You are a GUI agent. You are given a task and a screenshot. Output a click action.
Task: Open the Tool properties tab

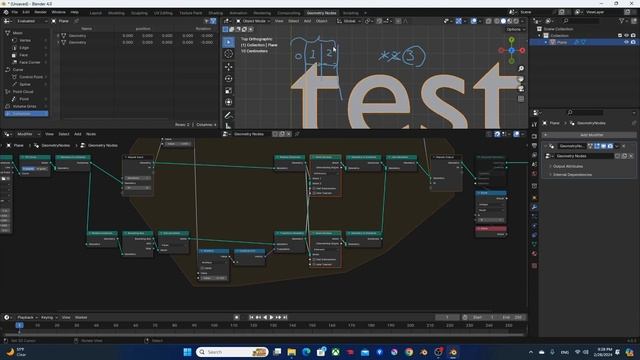pyautogui.click(x=534, y=124)
